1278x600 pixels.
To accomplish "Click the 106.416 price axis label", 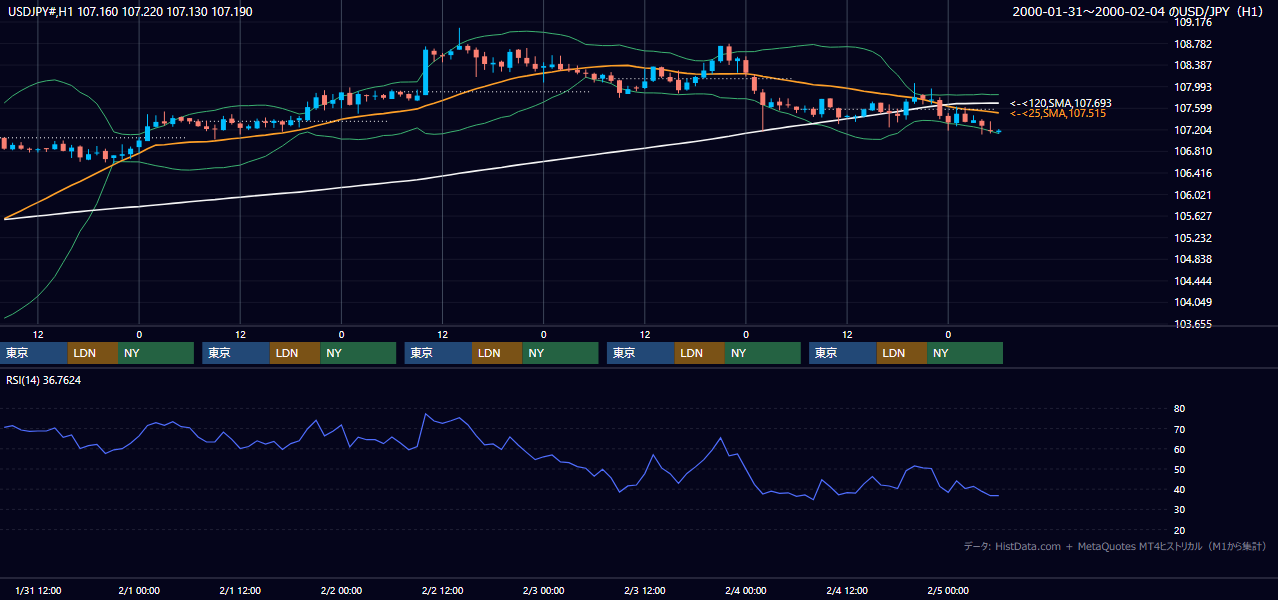I will 1193,173.
